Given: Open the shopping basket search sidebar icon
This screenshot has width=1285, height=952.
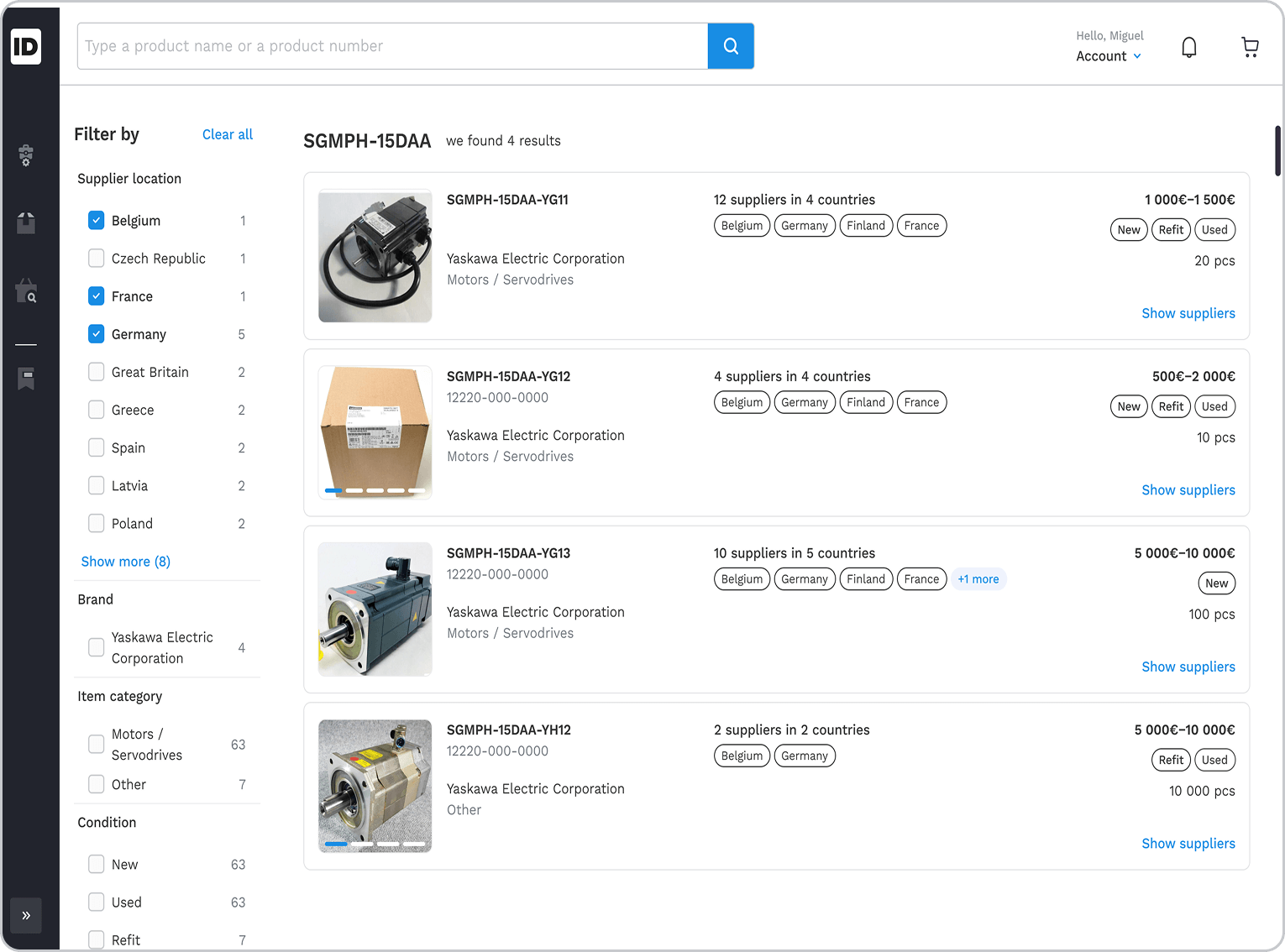Looking at the screenshot, I should 26,291.
